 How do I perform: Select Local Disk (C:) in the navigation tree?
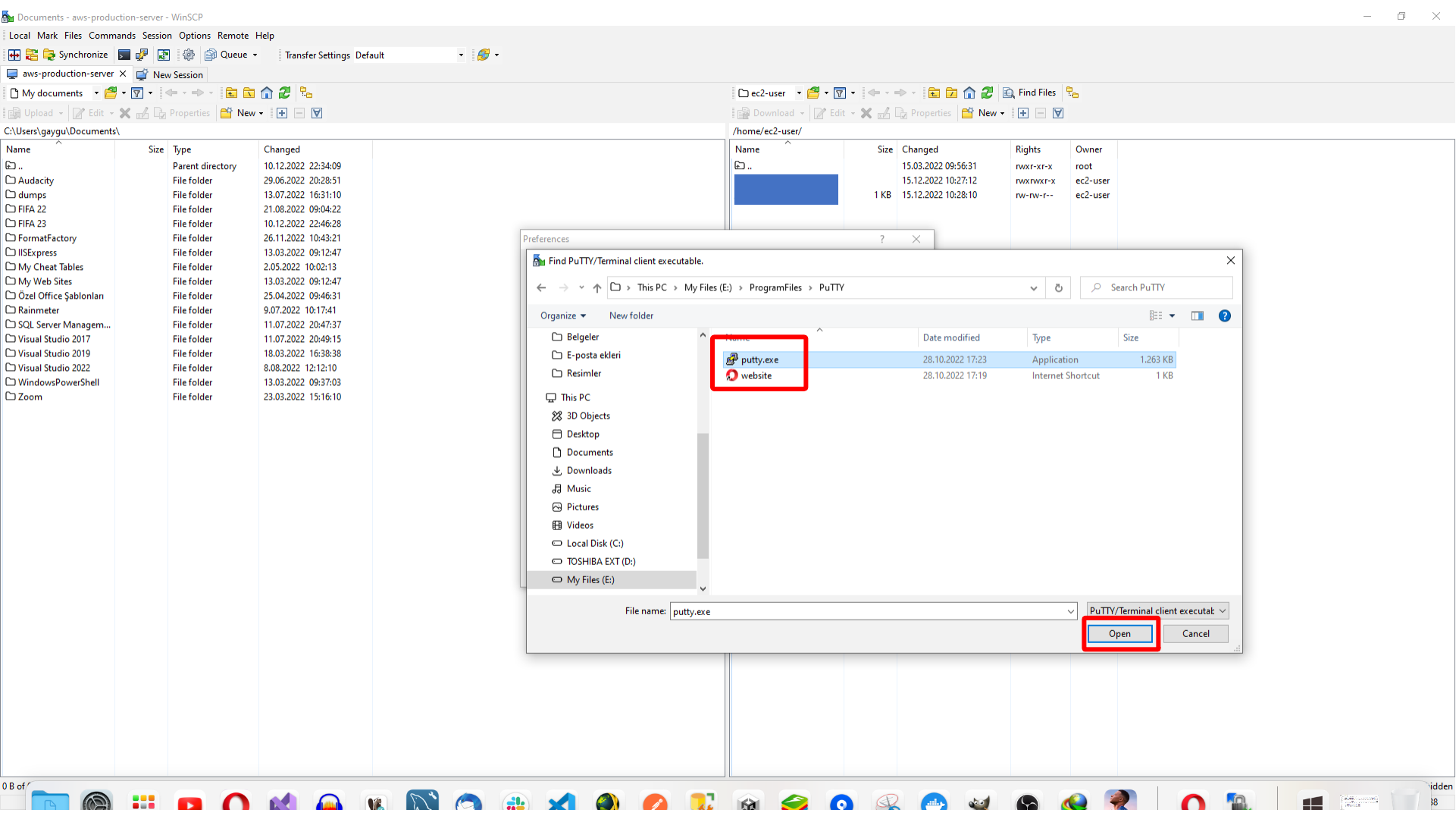point(594,543)
